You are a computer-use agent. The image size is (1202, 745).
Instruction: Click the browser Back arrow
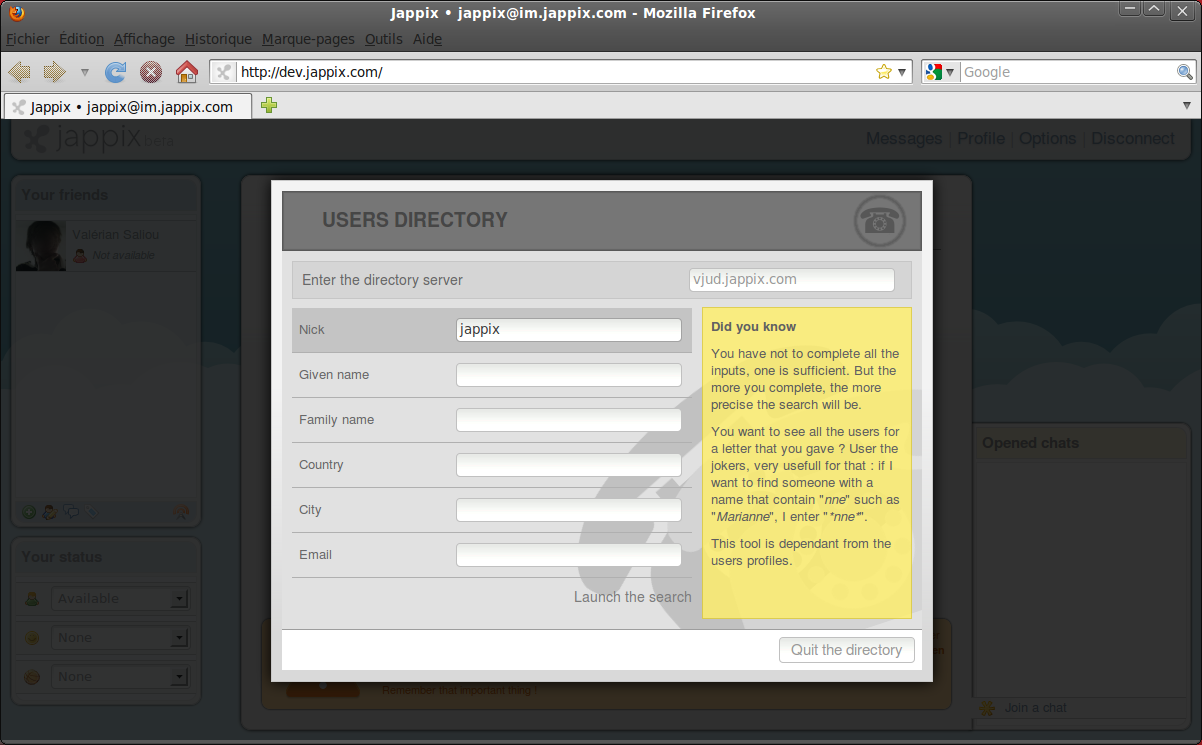(20, 72)
